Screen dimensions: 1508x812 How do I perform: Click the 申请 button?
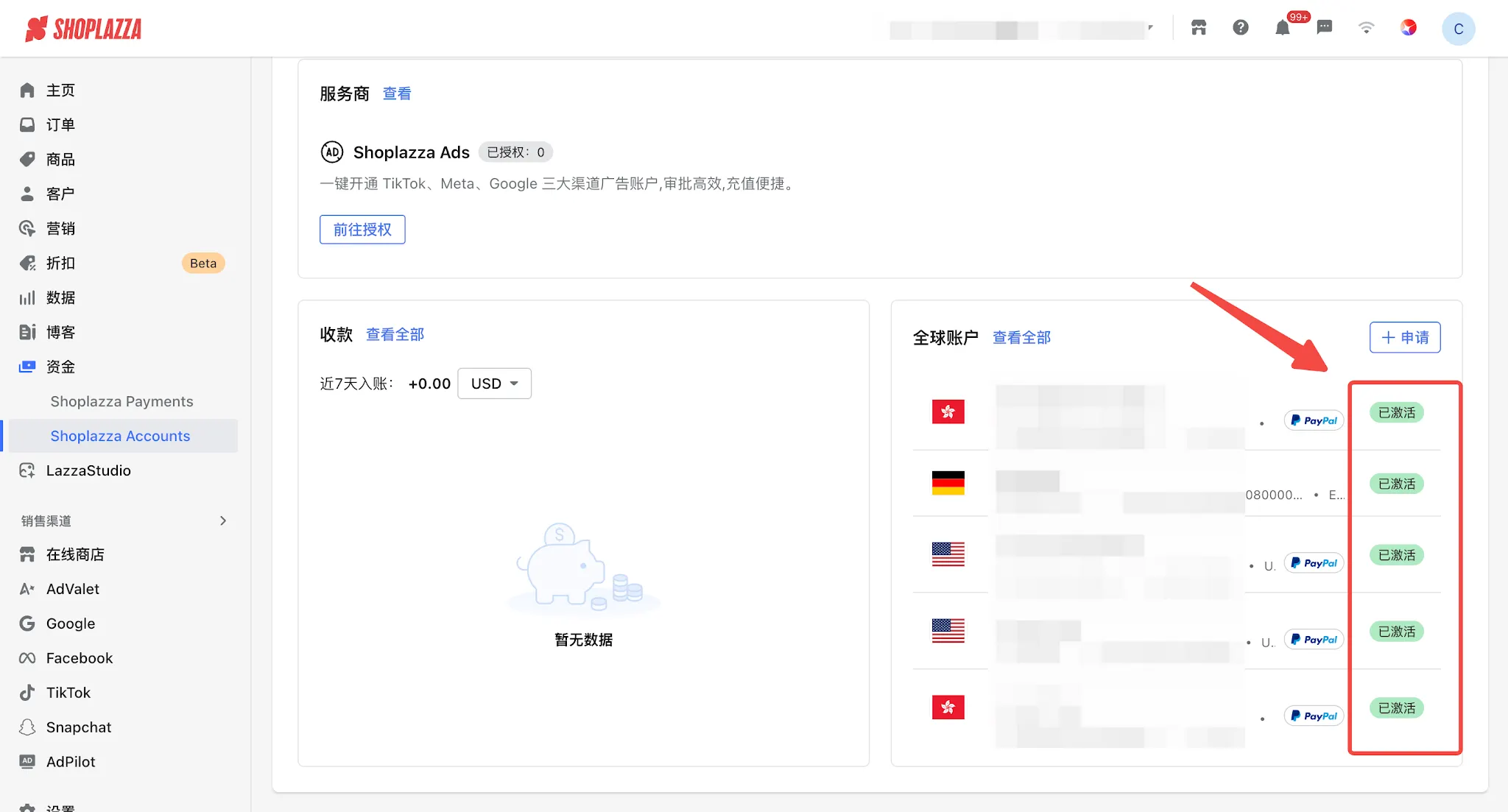pyautogui.click(x=1405, y=337)
